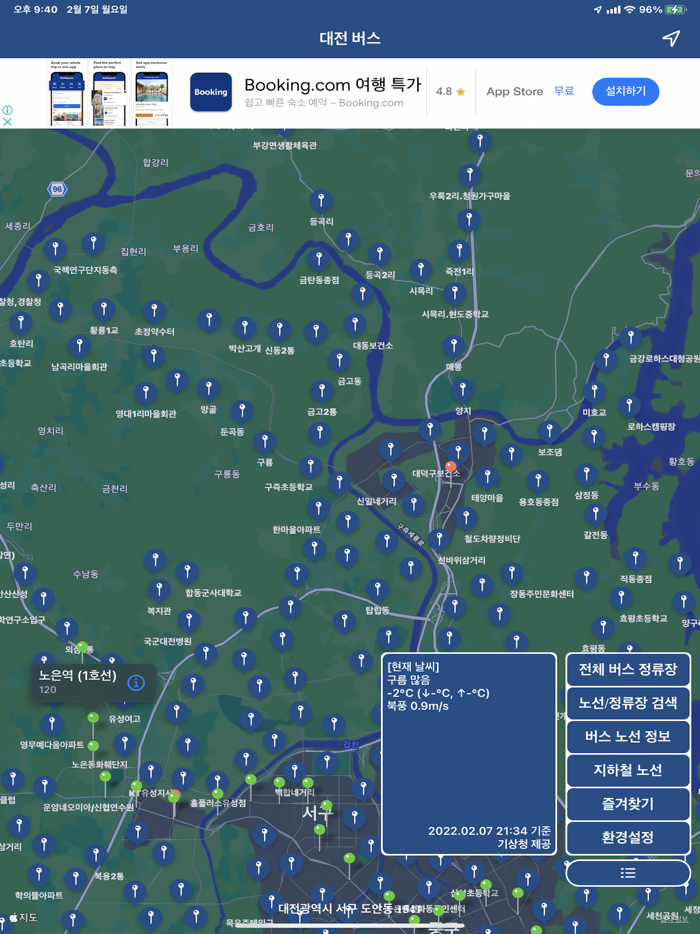Viewport: 700px width, 934px height.
Task: Select the bus stop pin for 금고2통
Action: point(322,391)
